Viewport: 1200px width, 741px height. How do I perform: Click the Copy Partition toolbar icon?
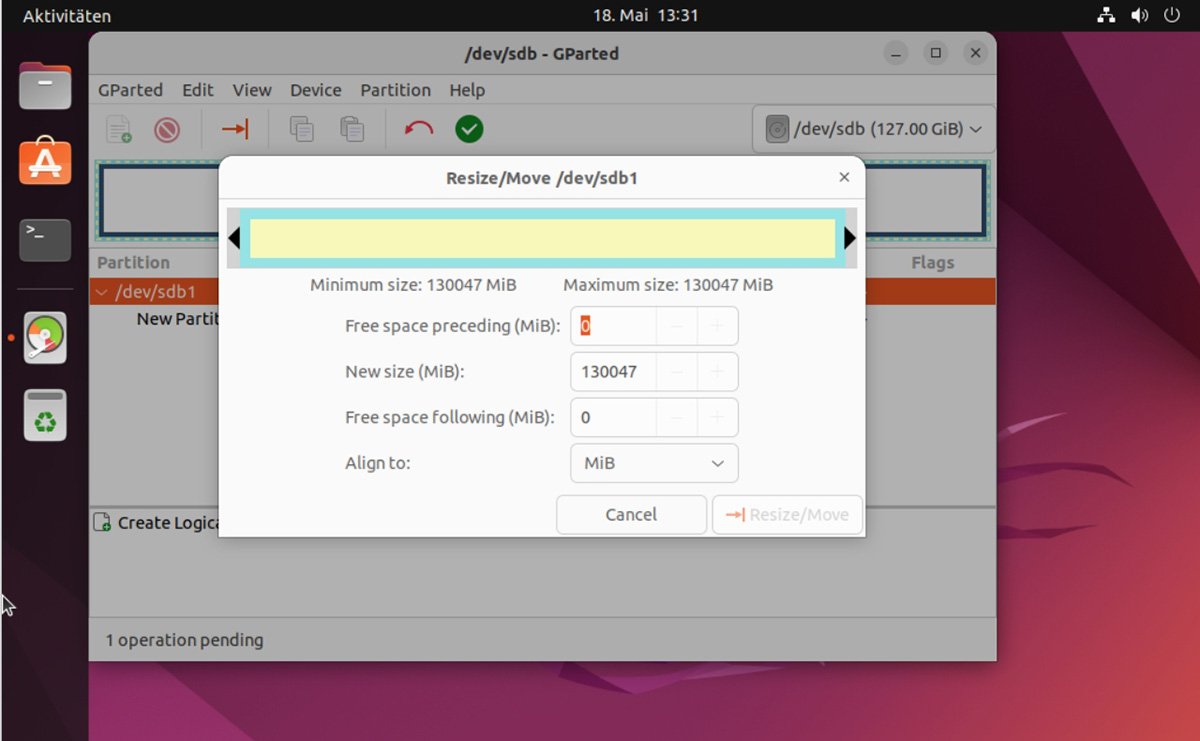(x=301, y=128)
